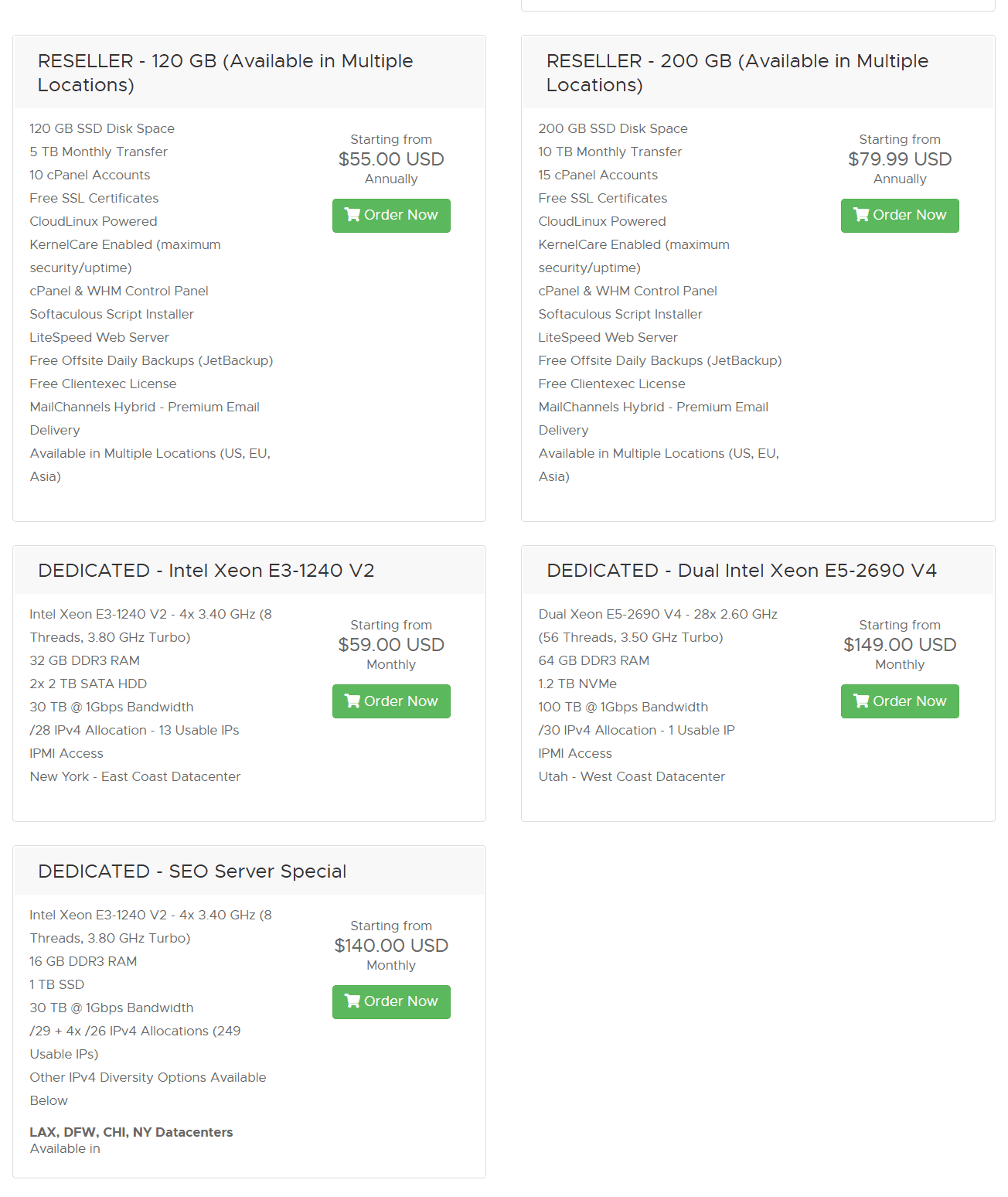This screenshot has width=1008, height=1197.
Task: Click the DEDICATED - Intel Xeon E3-1240 V2 heading
Action: (206, 571)
